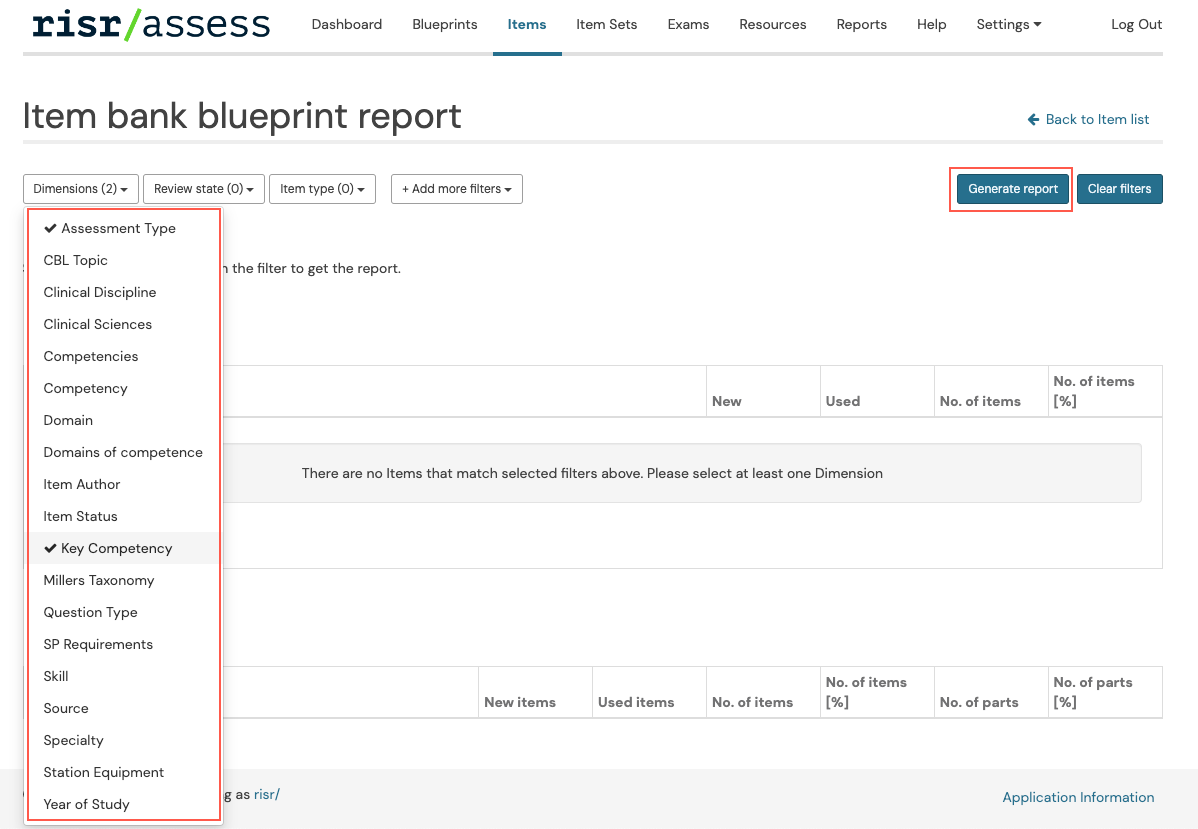The height and width of the screenshot is (829, 1198).
Task: Click the risr/assess logo
Action: pyautogui.click(x=150, y=24)
